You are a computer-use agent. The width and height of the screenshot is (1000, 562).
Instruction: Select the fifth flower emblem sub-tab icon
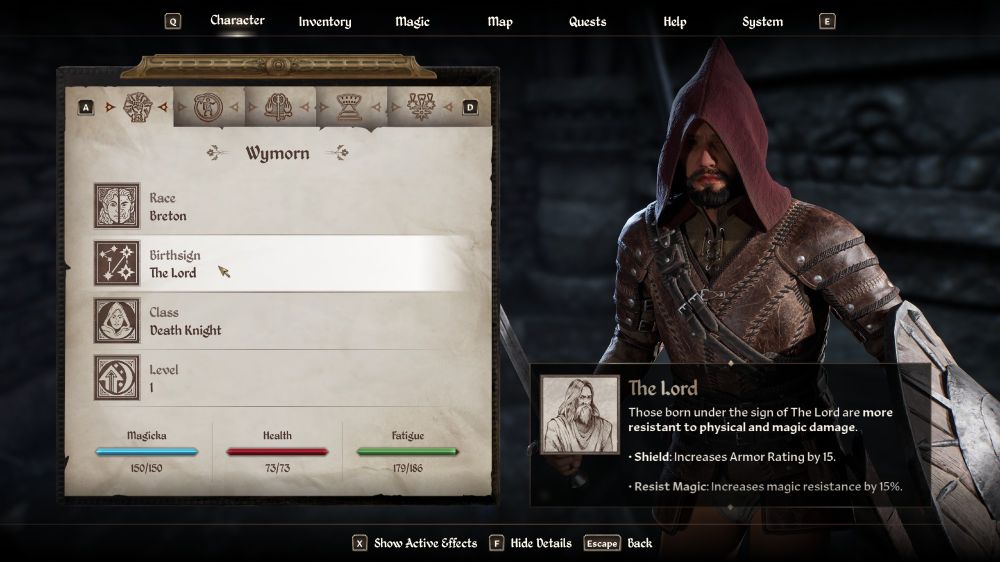click(421, 107)
